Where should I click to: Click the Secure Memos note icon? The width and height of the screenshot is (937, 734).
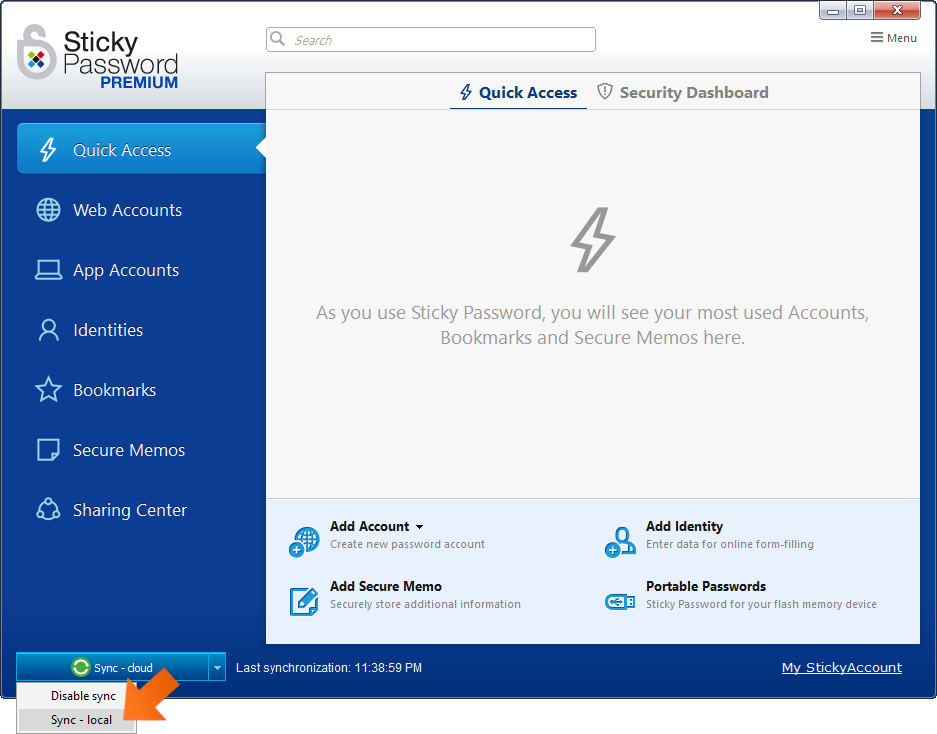pos(48,450)
